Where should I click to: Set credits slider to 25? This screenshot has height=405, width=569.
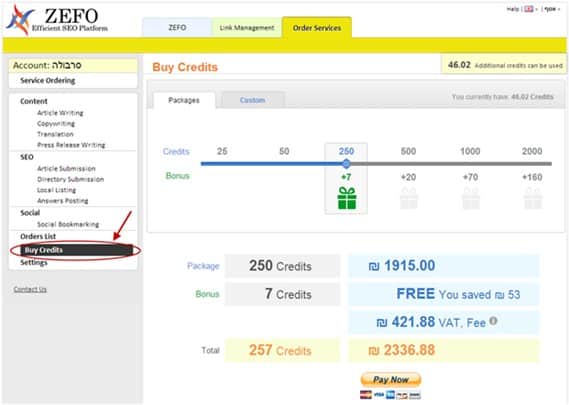222,151
